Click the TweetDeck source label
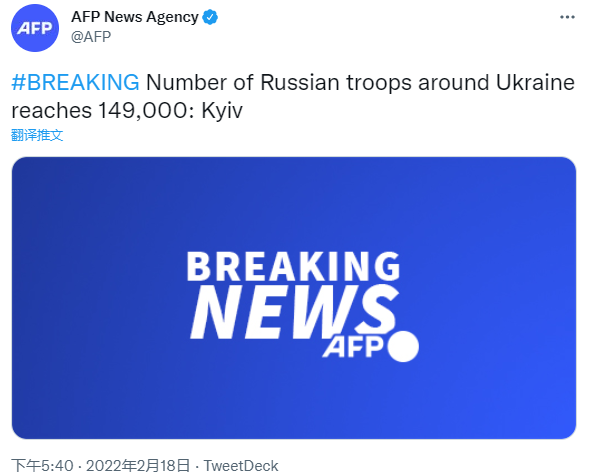 (241, 466)
